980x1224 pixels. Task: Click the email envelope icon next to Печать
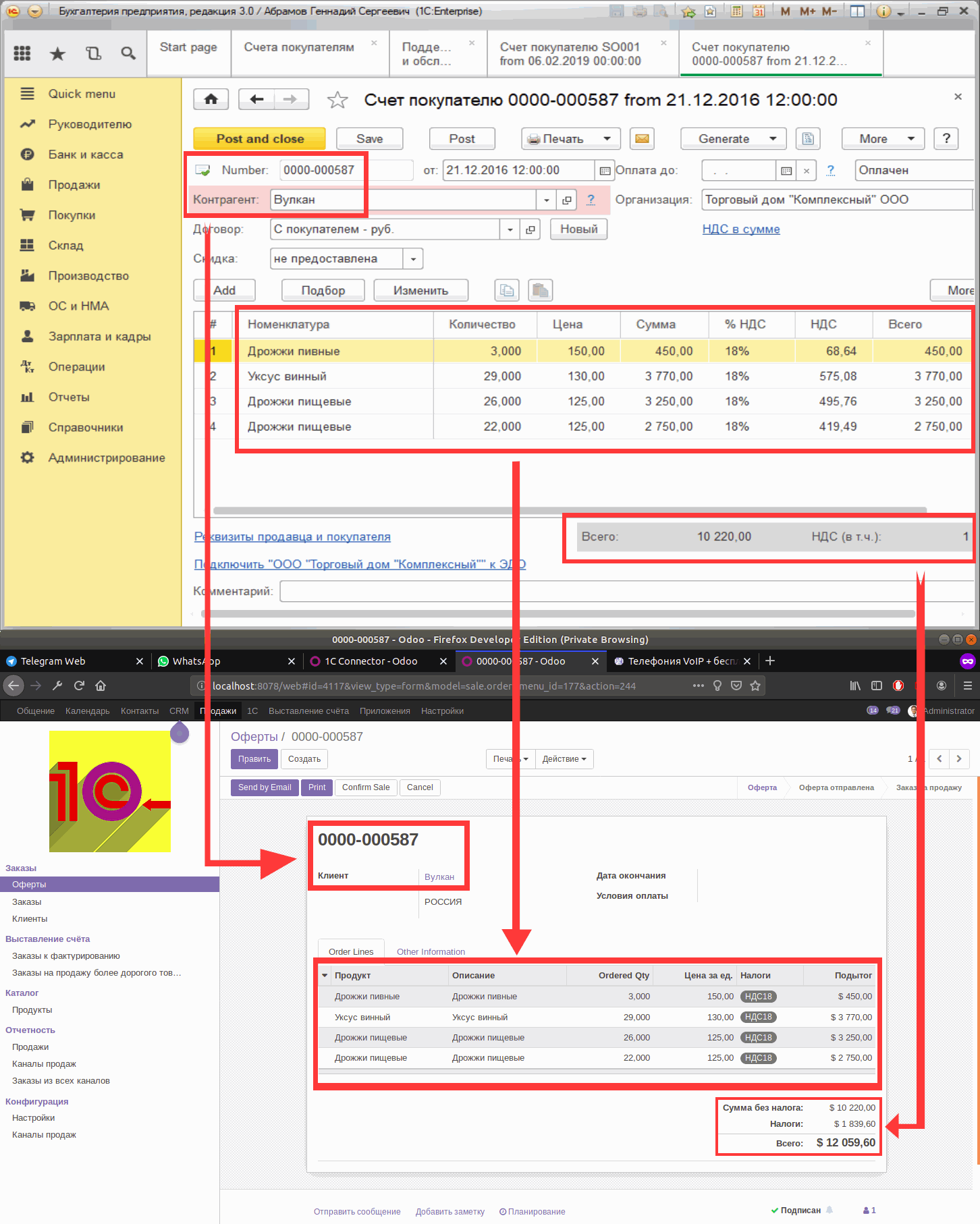click(x=643, y=138)
